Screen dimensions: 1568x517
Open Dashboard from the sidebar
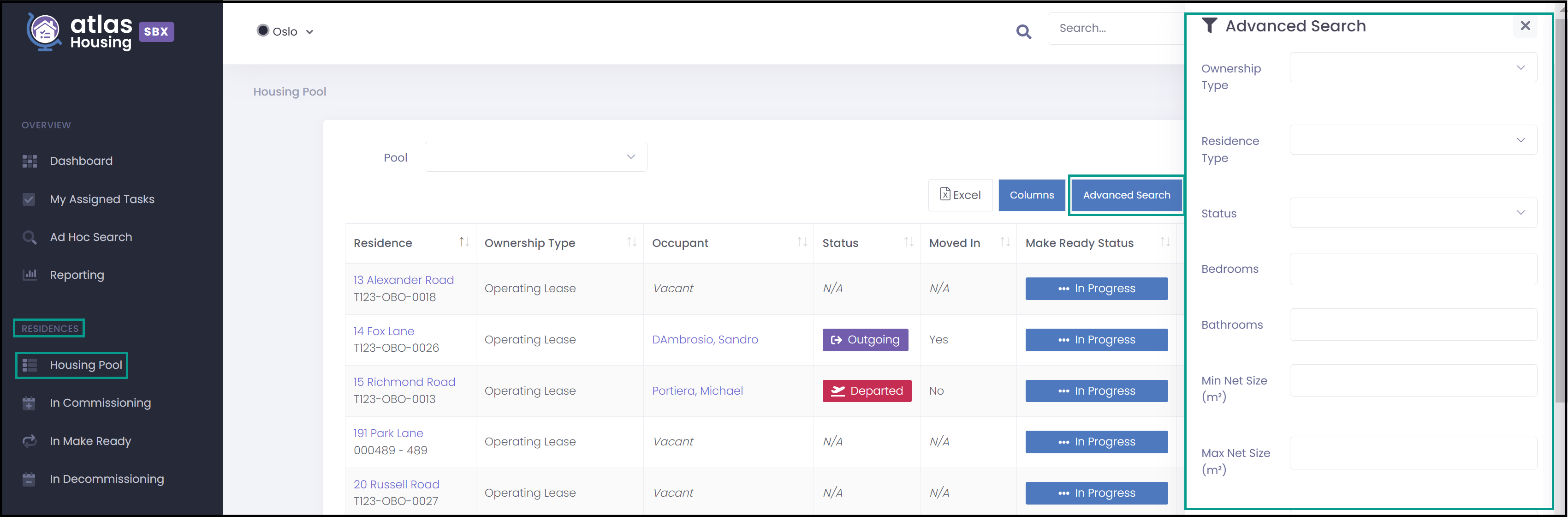81,161
